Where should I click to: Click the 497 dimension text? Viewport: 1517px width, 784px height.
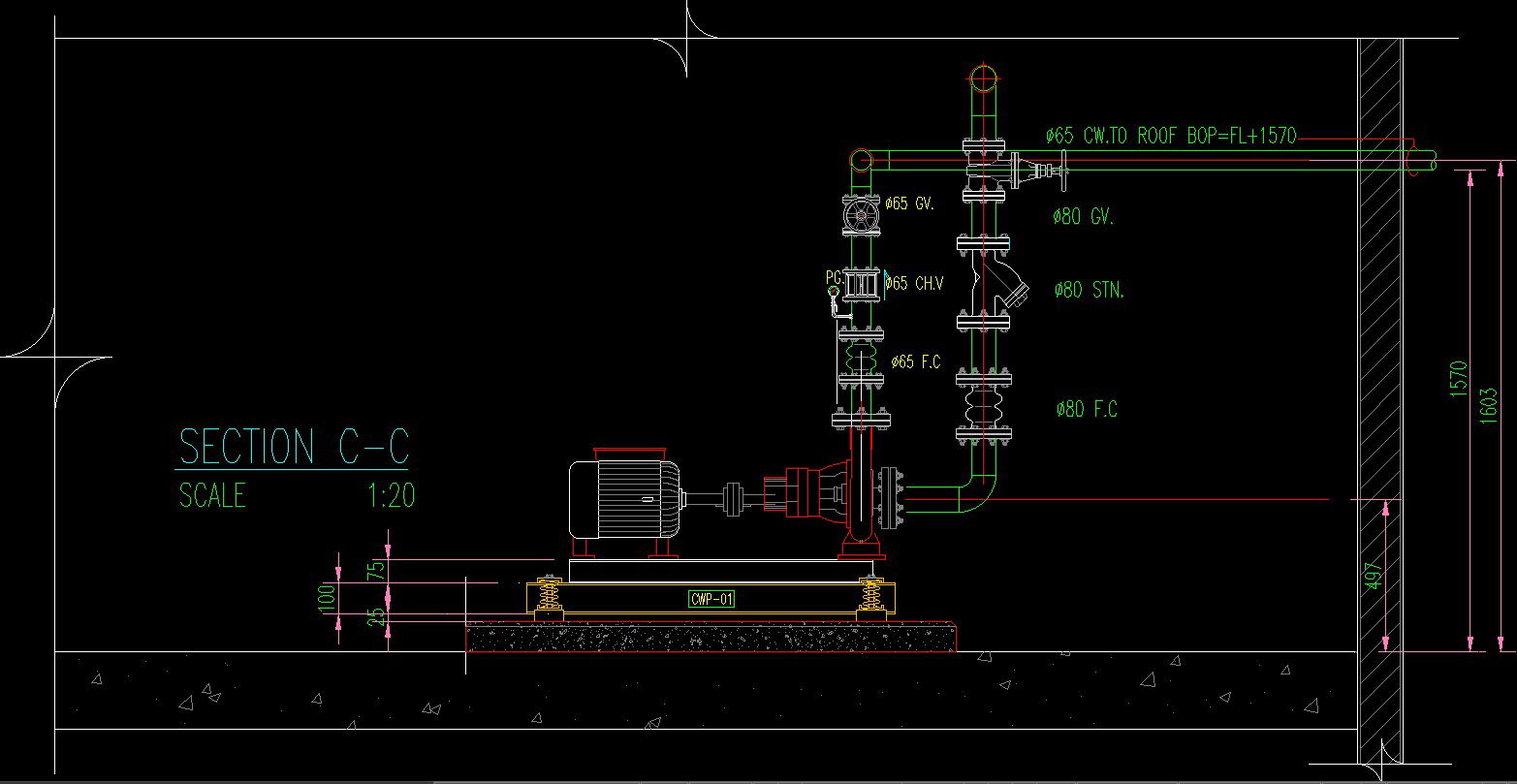pyautogui.click(x=1374, y=577)
